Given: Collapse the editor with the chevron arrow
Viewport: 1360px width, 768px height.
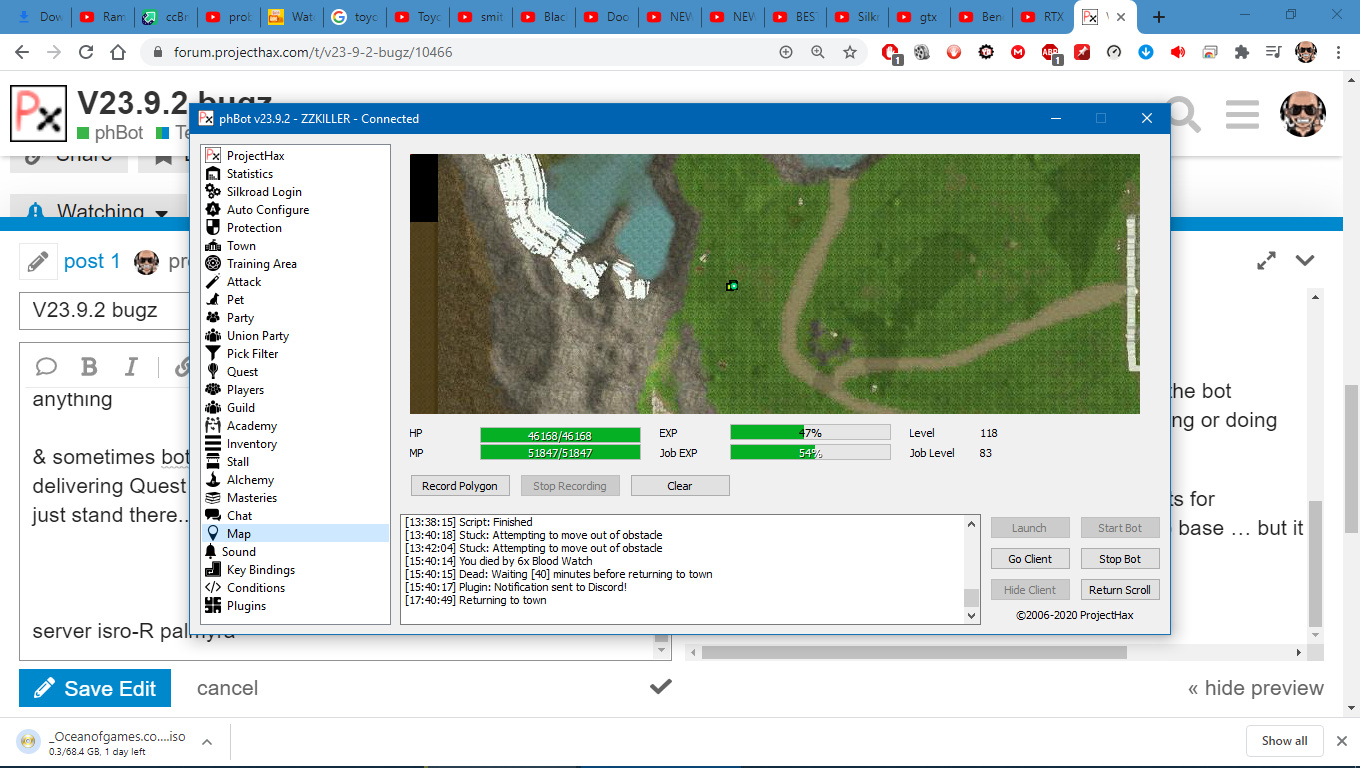Looking at the screenshot, I should 1304,261.
